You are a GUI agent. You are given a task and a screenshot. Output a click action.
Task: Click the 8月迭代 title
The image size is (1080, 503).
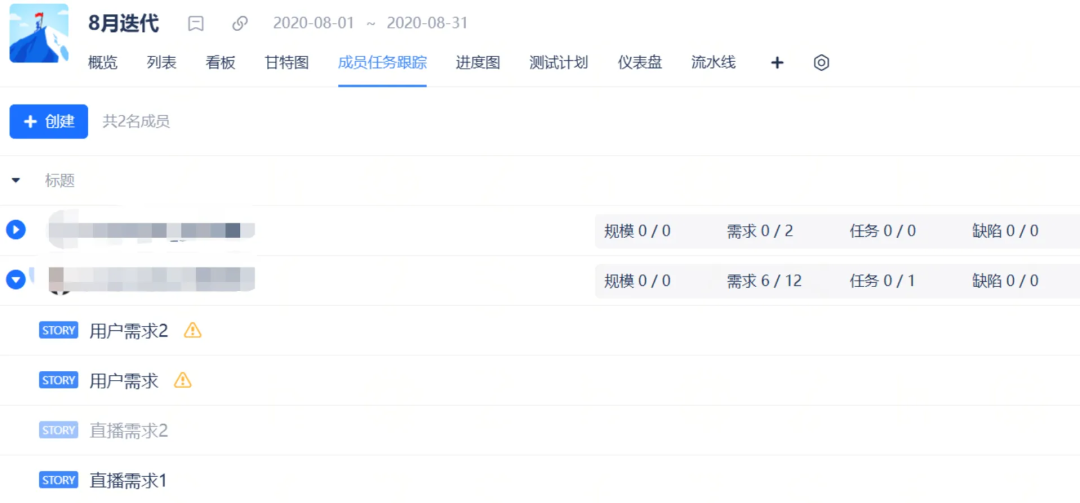(x=124, y=23)
